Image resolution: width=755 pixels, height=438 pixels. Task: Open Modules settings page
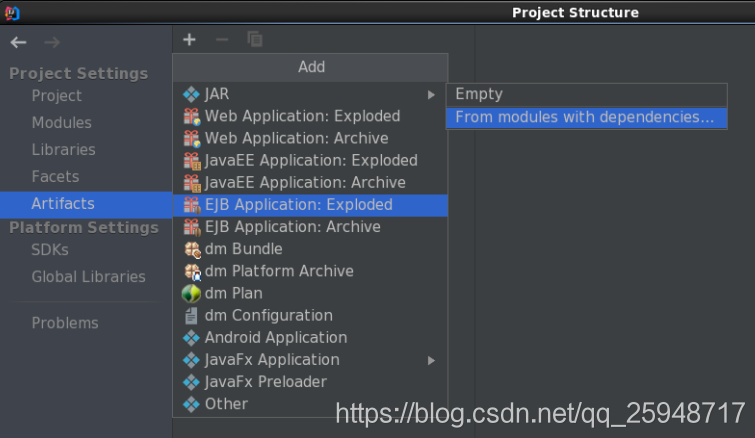point(62,123)
